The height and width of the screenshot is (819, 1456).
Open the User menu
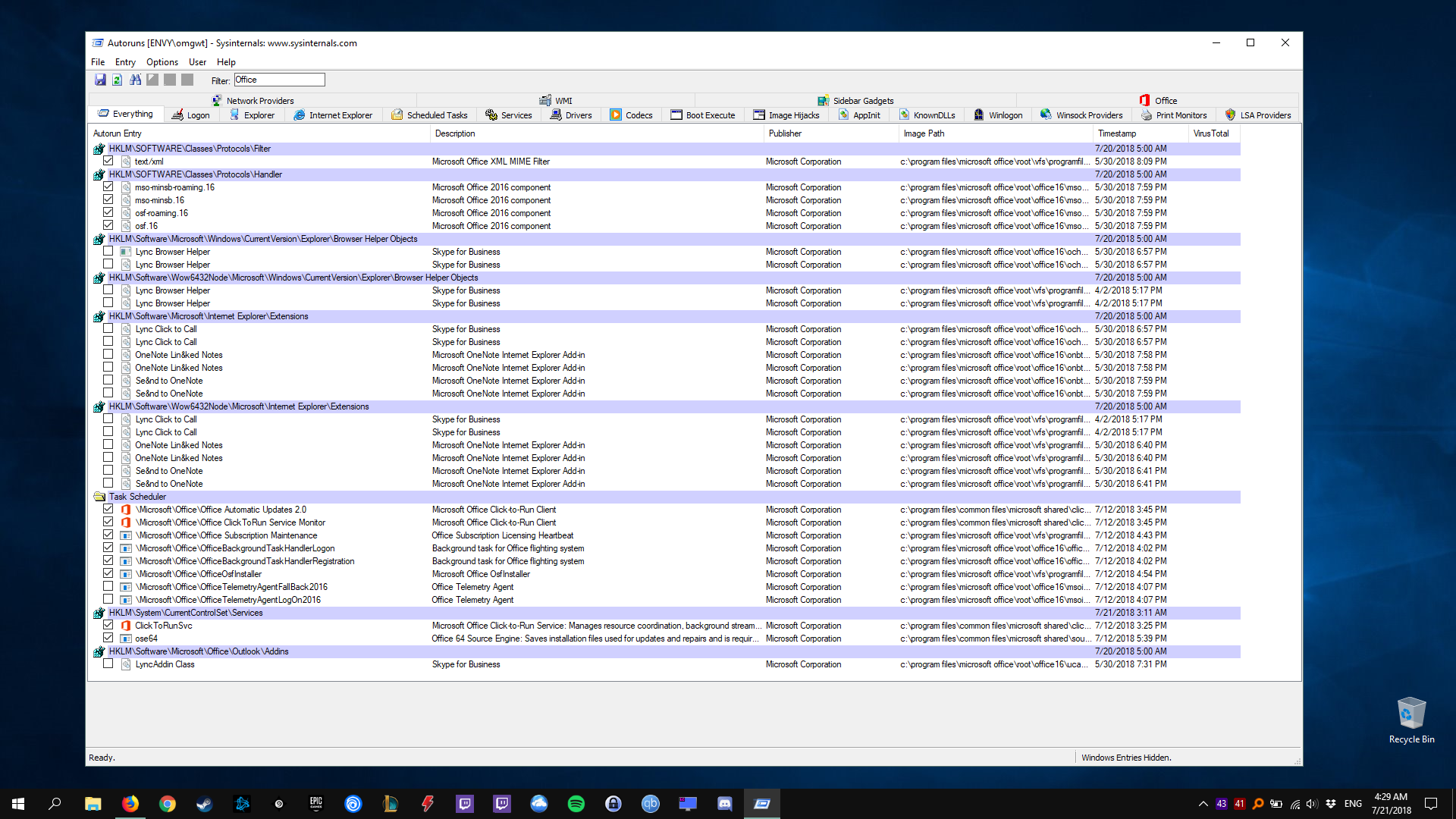tap(197, 62)
